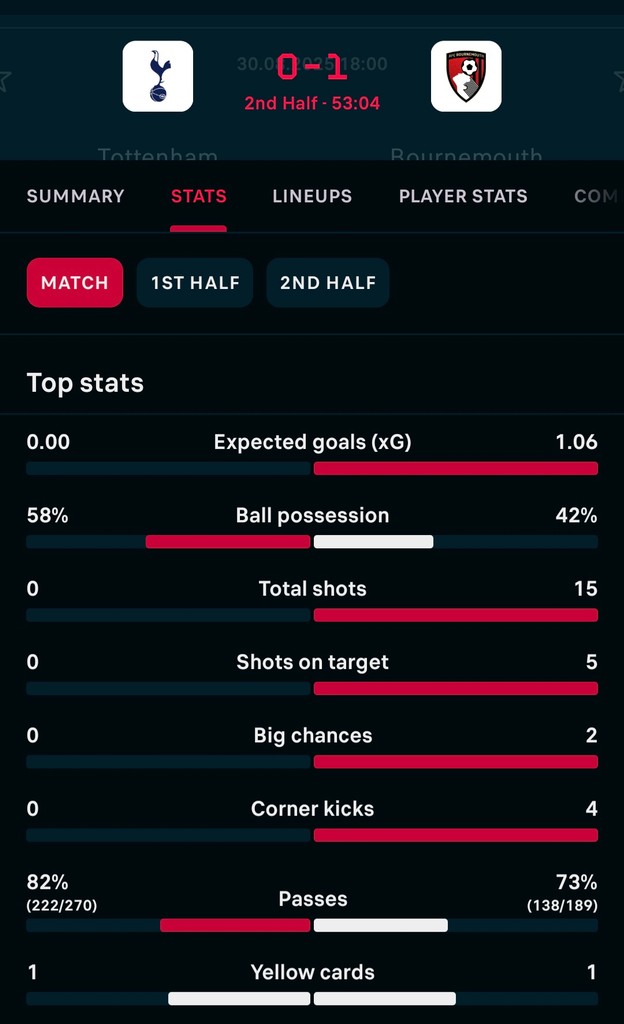
Task: Tap the Yellow cards stat row
Action: pos(312,984)
